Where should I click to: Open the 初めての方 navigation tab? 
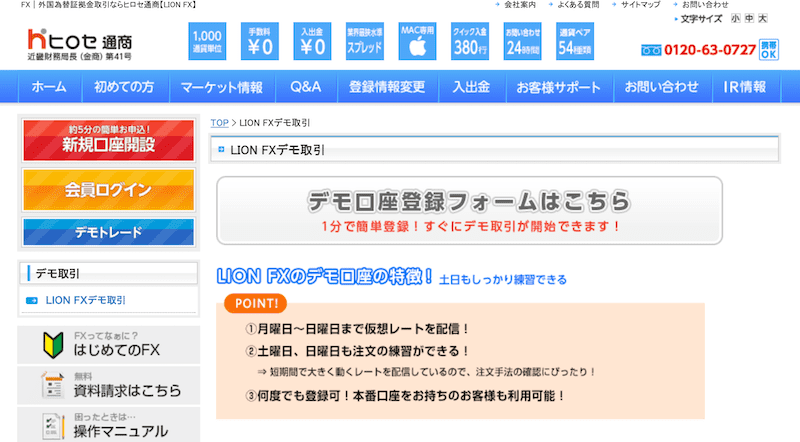click(x=124, y=87)
